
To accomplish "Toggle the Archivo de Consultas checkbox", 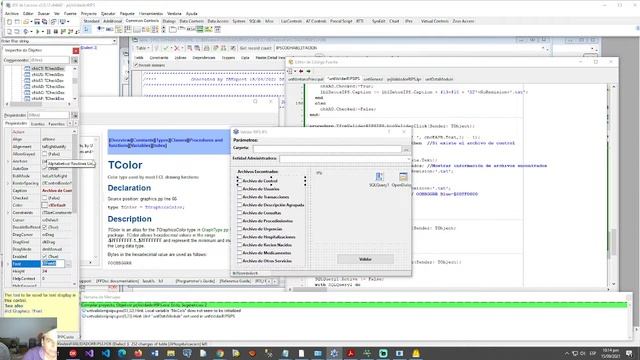I will (240, 213).
